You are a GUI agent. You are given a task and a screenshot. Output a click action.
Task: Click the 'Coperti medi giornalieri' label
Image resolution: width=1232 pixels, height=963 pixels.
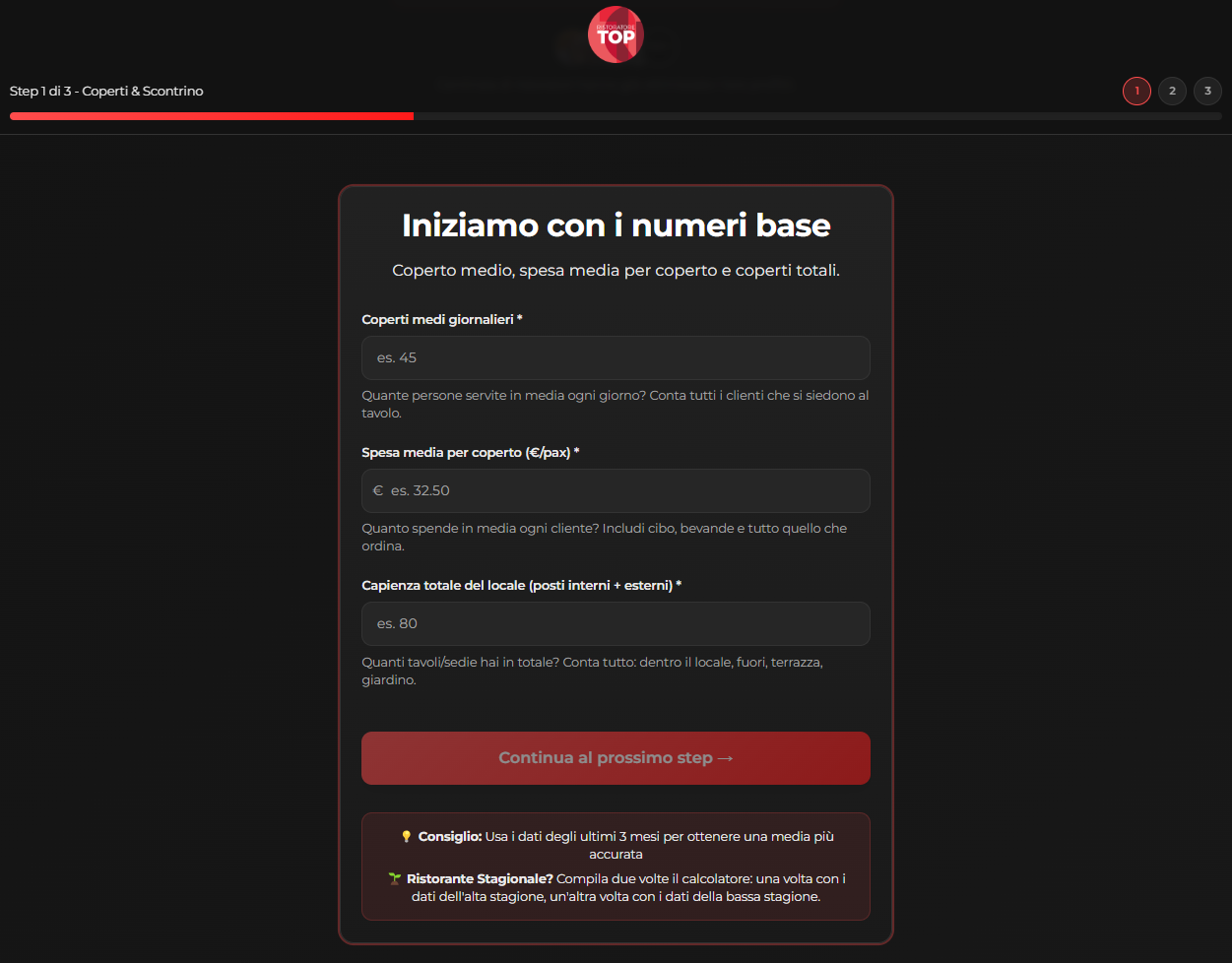pyautogui.click(x=438, y=319)
